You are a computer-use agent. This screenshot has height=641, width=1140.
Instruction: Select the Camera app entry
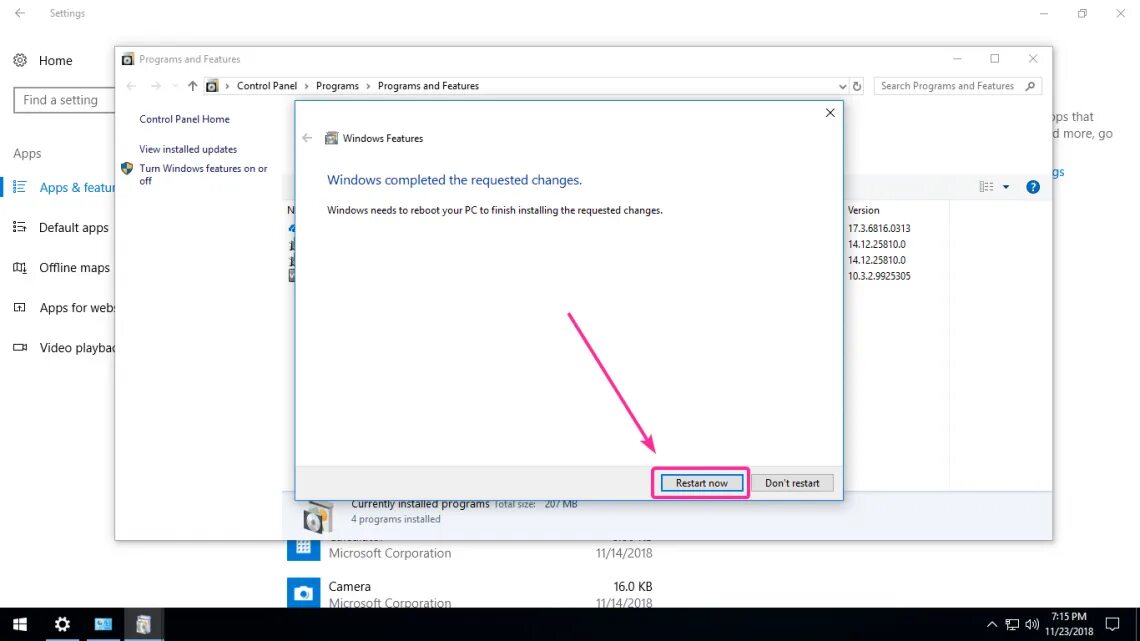click(x=470, y=594)
